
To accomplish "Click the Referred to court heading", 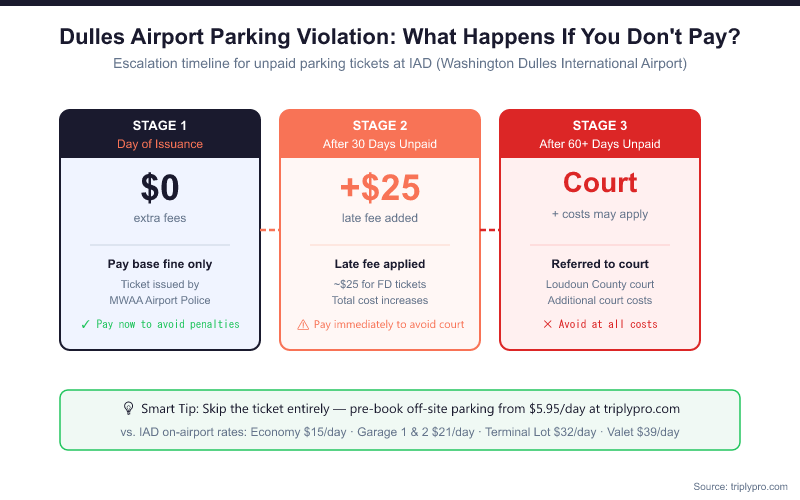I will tap(600, 265).
